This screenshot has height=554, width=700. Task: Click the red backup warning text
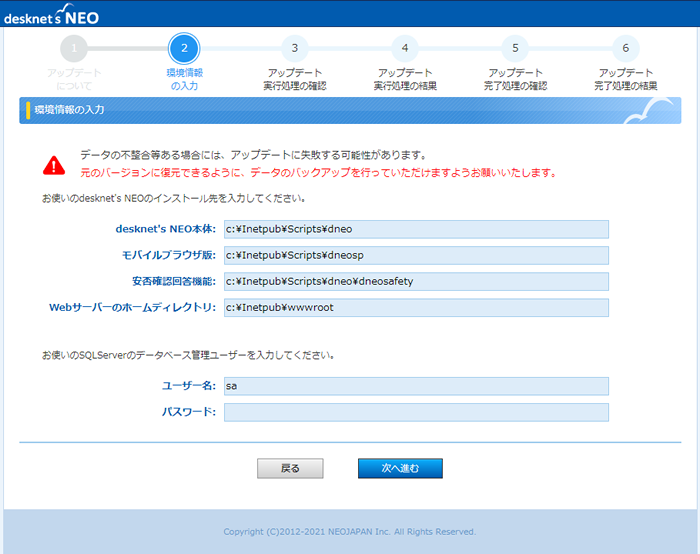(x=318, y=173)
